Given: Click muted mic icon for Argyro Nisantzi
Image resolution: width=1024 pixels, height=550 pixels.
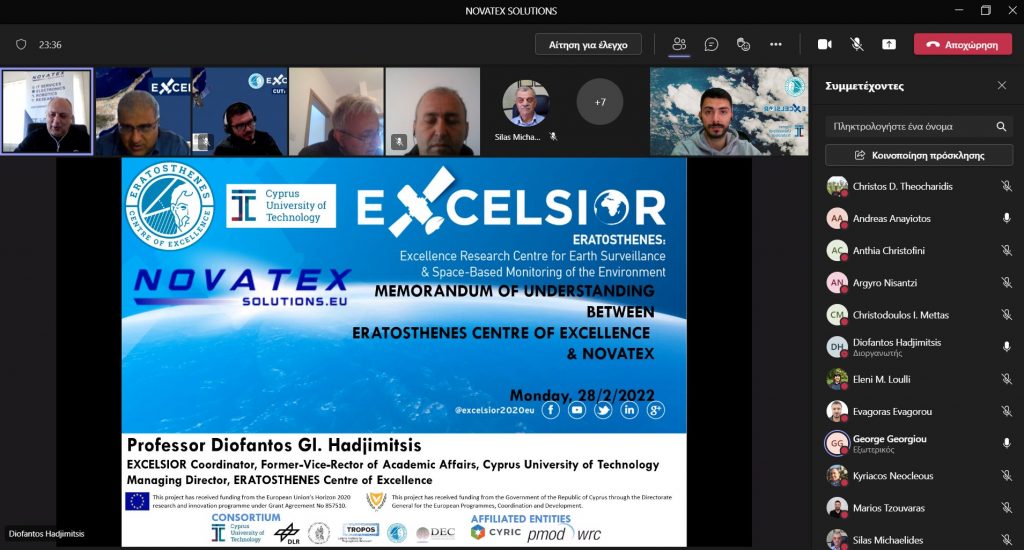Looking at the screenshot, I should coord(1006,283).
